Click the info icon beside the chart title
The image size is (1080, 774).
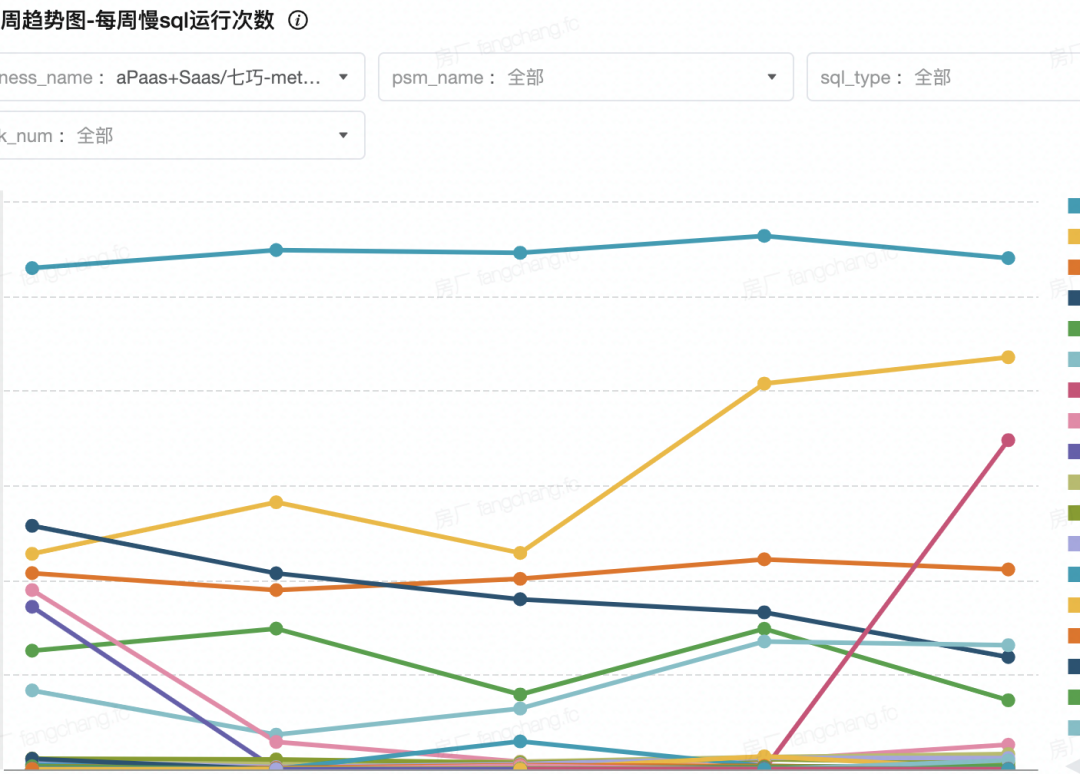(x=298, y=20)
